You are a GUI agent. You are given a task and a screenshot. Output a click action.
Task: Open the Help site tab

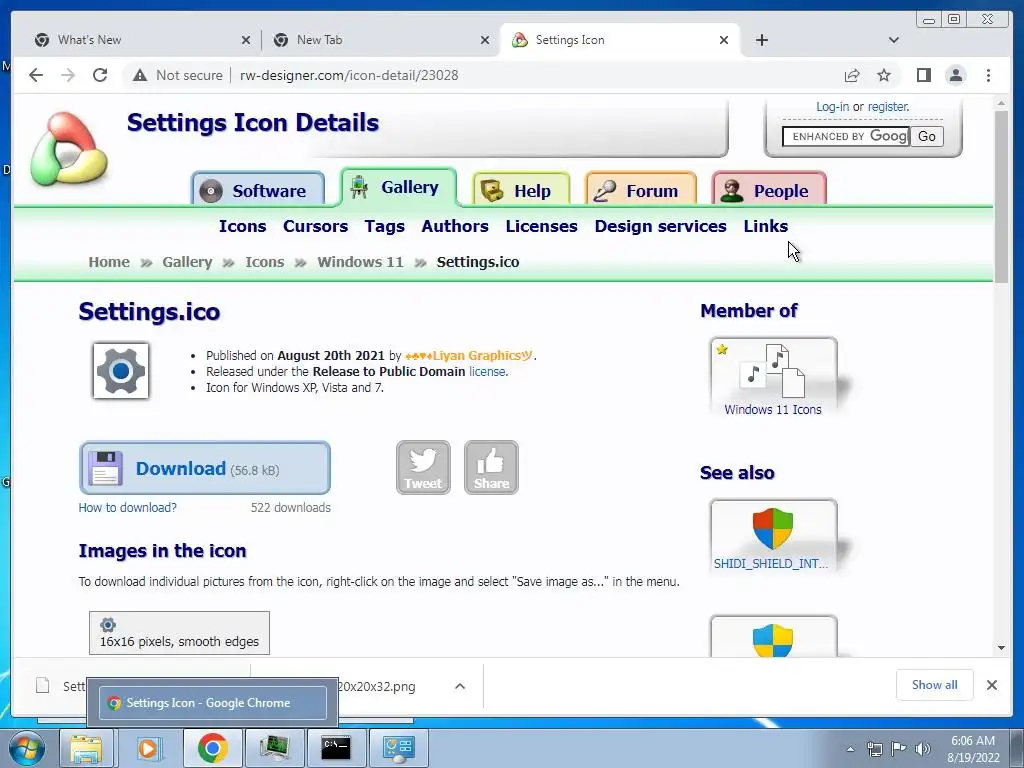521,190
